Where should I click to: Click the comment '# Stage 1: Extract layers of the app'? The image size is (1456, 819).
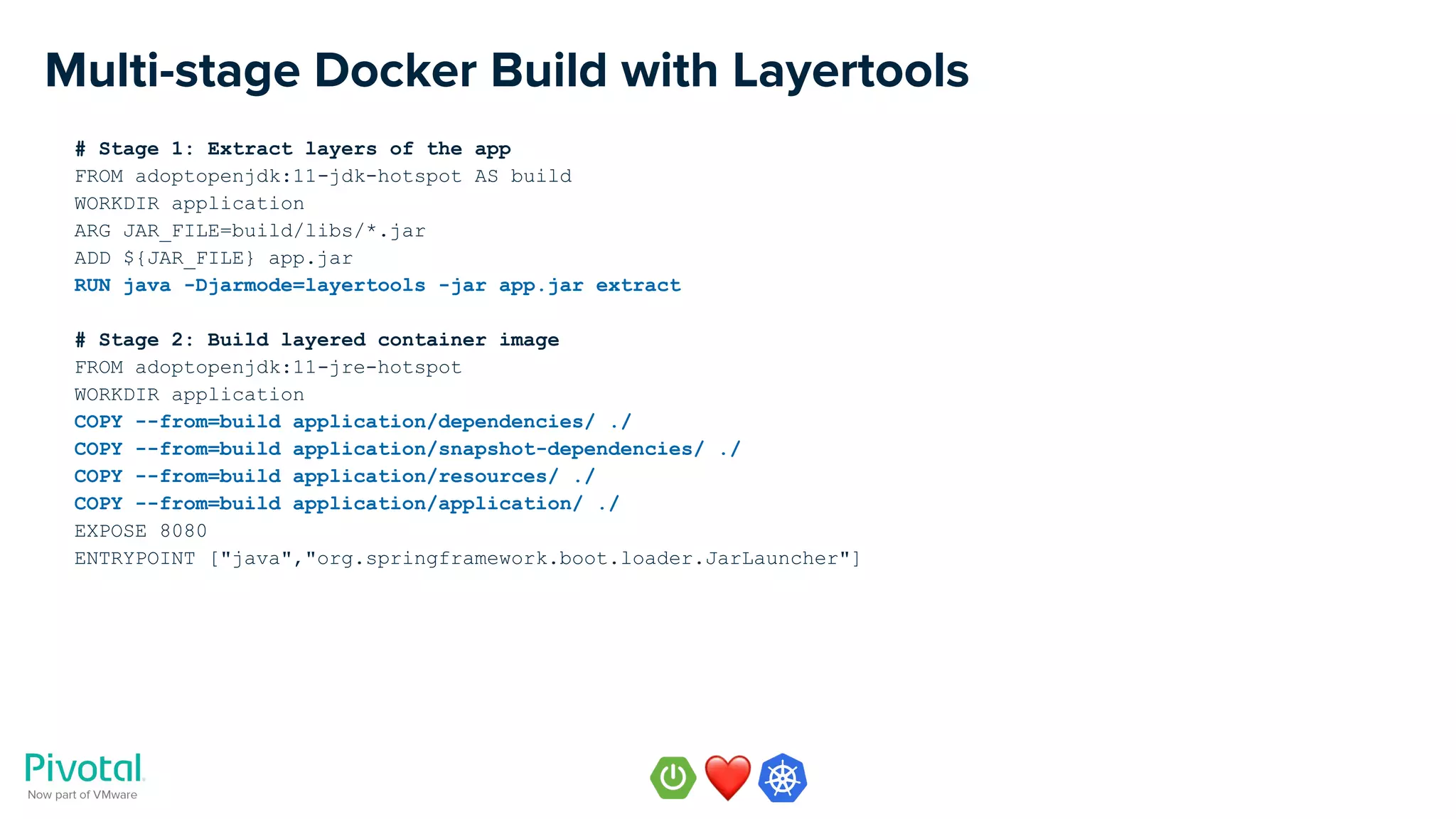click(x=293, y=149)
